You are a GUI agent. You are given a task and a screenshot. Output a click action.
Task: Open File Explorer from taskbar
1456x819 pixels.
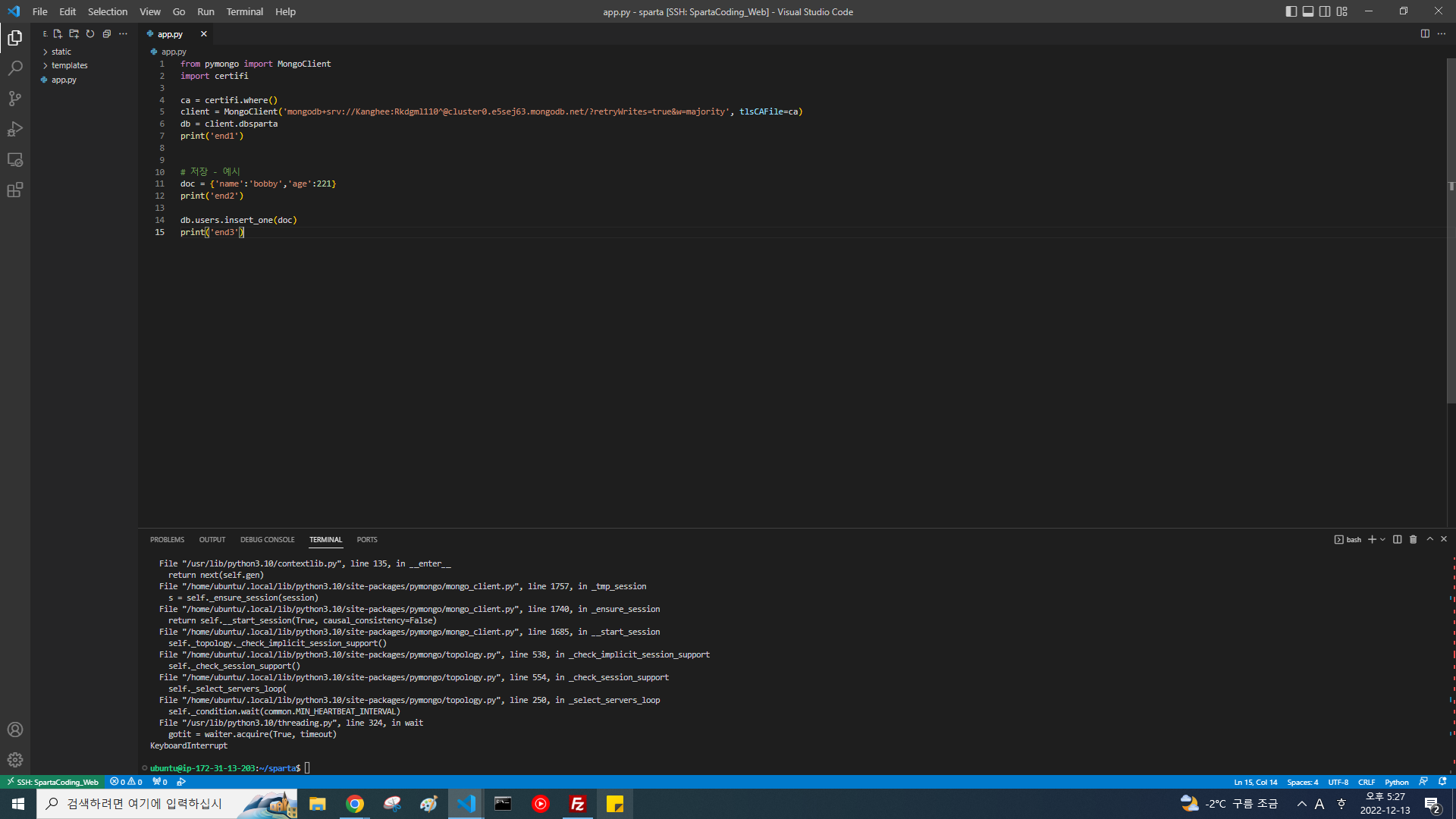tap(318, 804)
